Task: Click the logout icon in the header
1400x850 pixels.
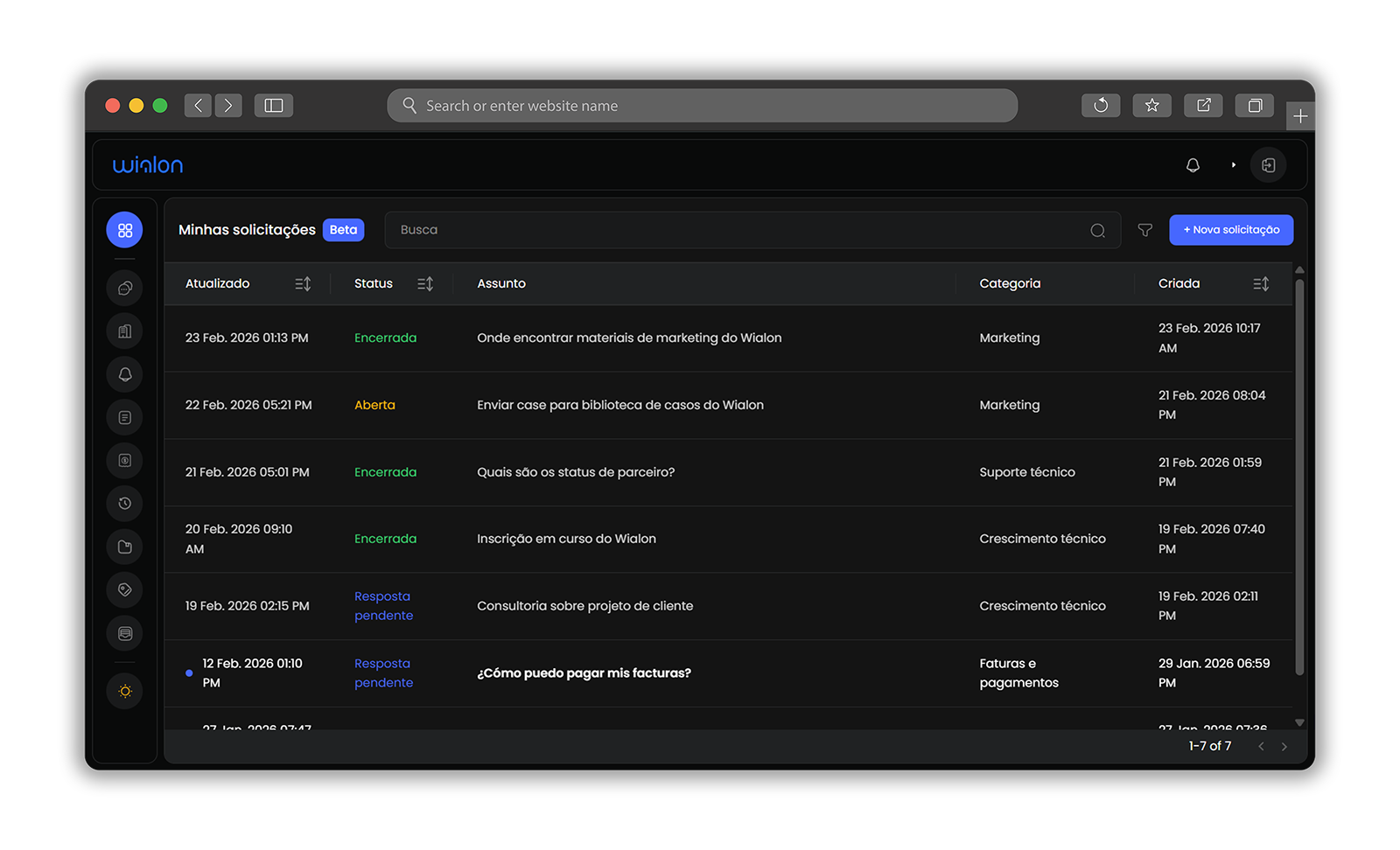Action: coord(1269,164)
